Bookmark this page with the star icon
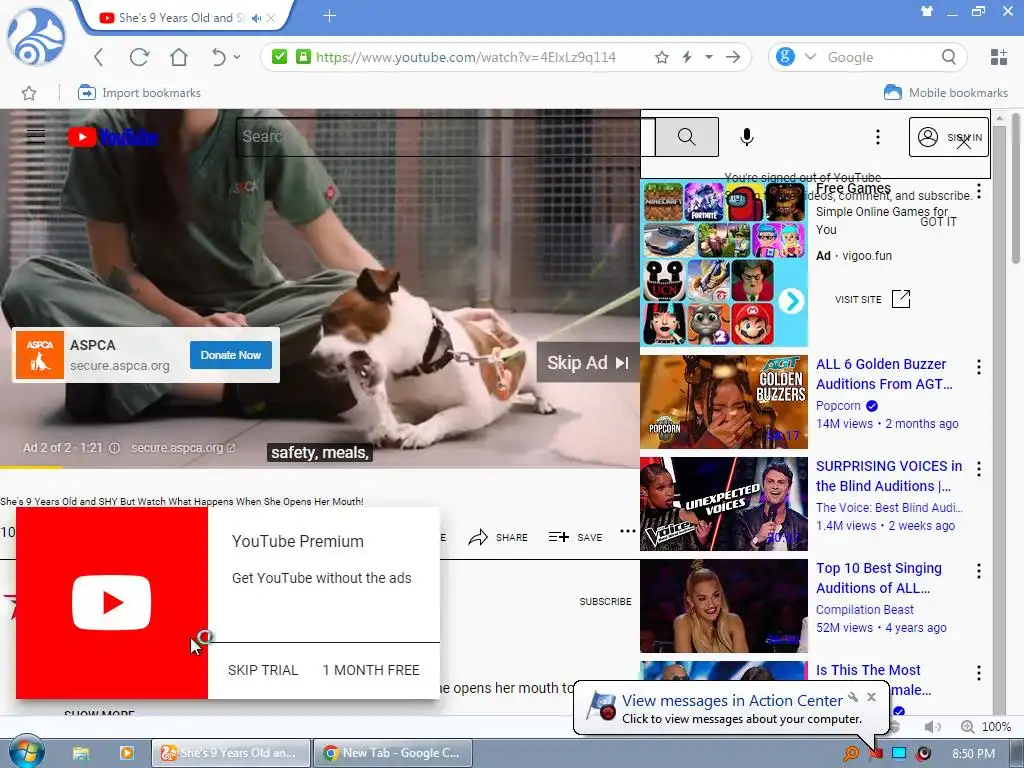 tap(662, 57)
